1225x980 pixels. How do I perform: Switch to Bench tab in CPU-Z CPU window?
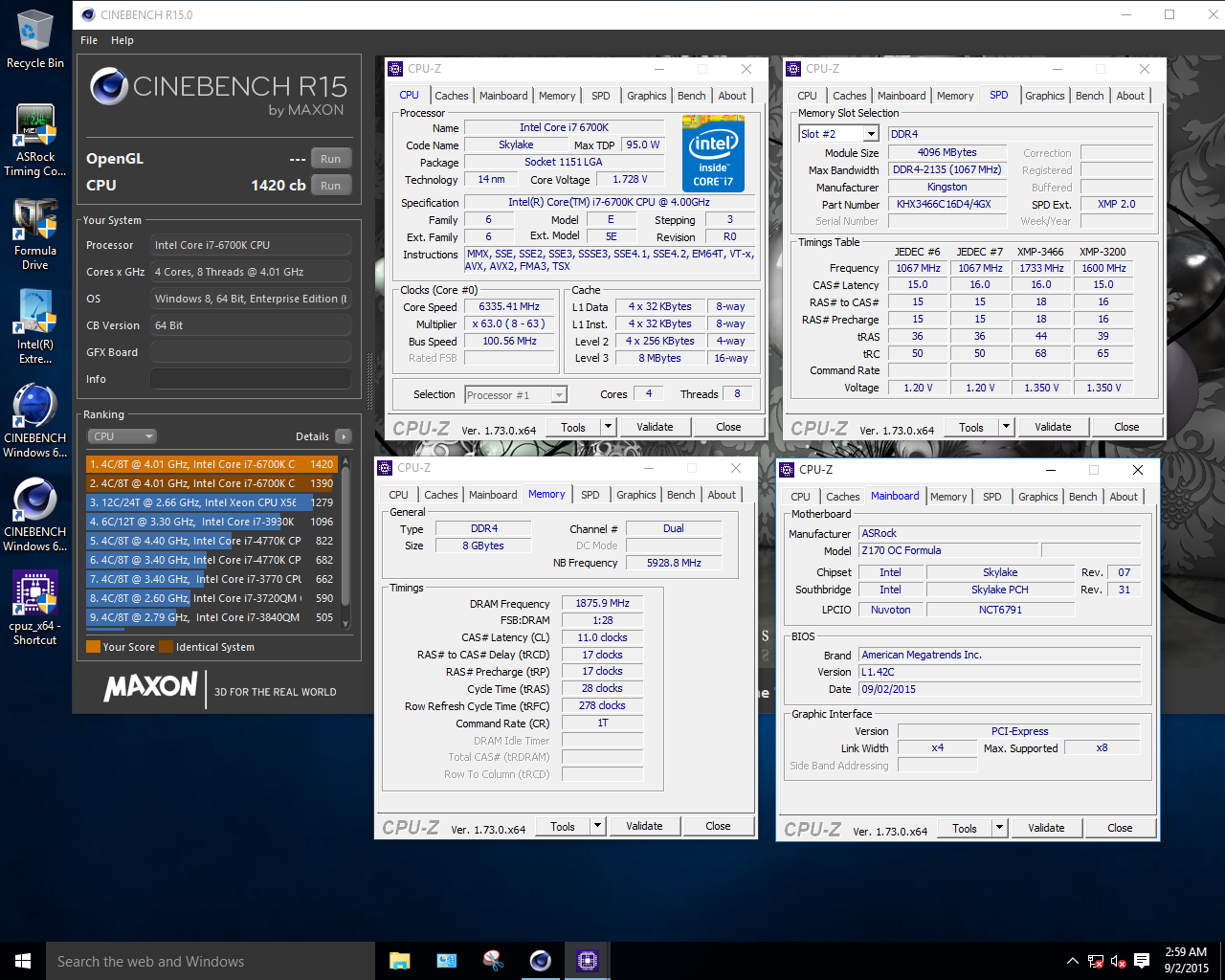click(692, 96)
